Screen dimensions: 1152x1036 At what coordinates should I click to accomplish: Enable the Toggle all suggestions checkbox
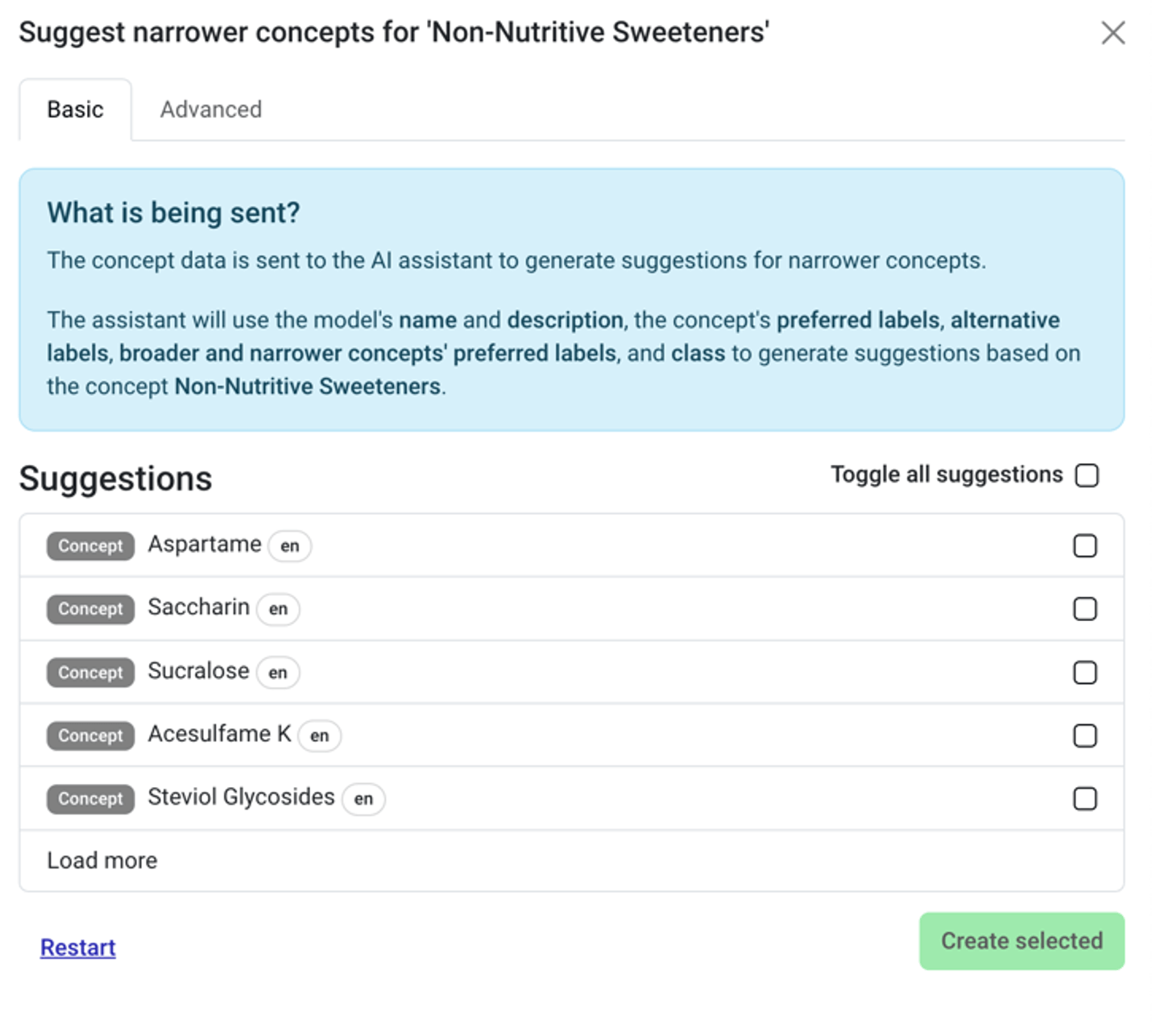1088,475
